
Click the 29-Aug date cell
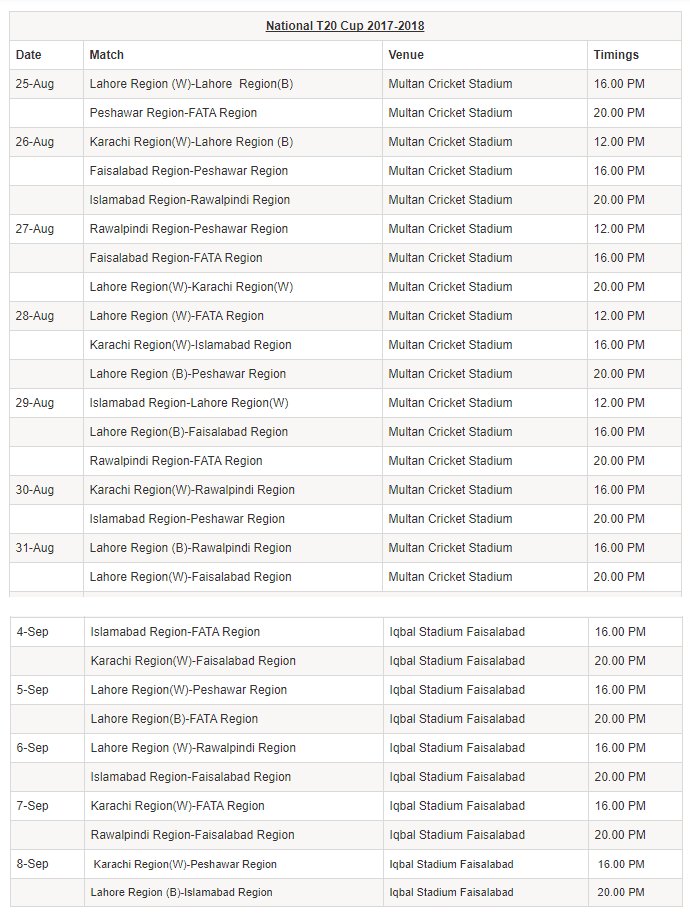[35, 403]
